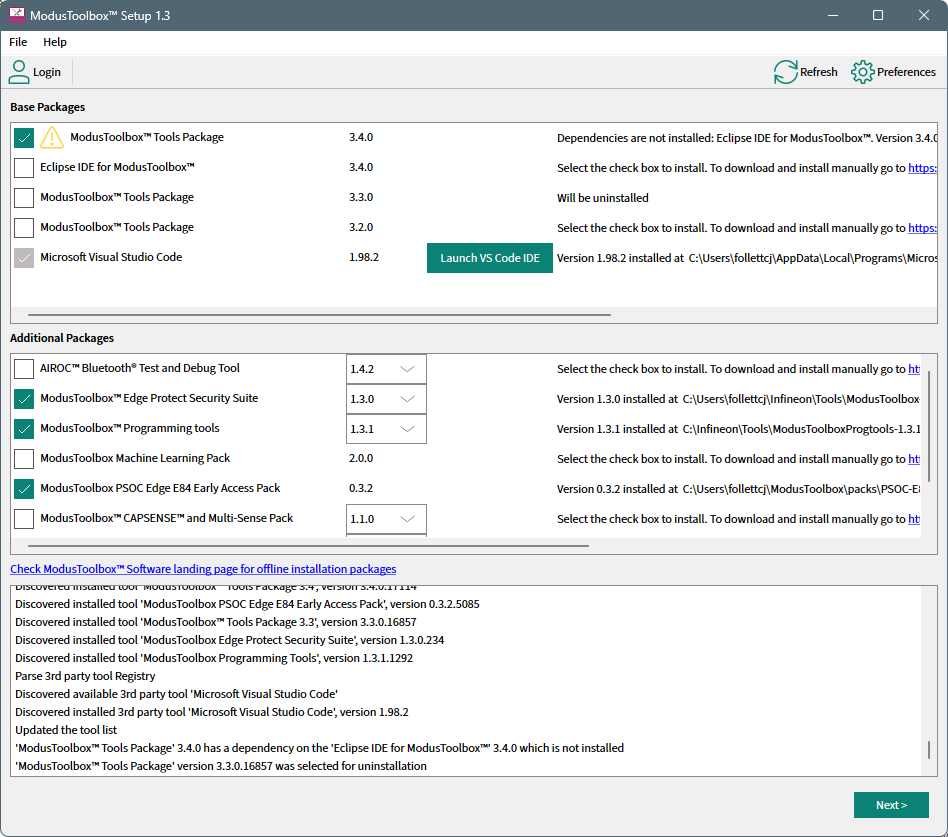The image size is (948, 837).
Task: Click the yellow warning triangle icon
Action: (x=52, y=137)
